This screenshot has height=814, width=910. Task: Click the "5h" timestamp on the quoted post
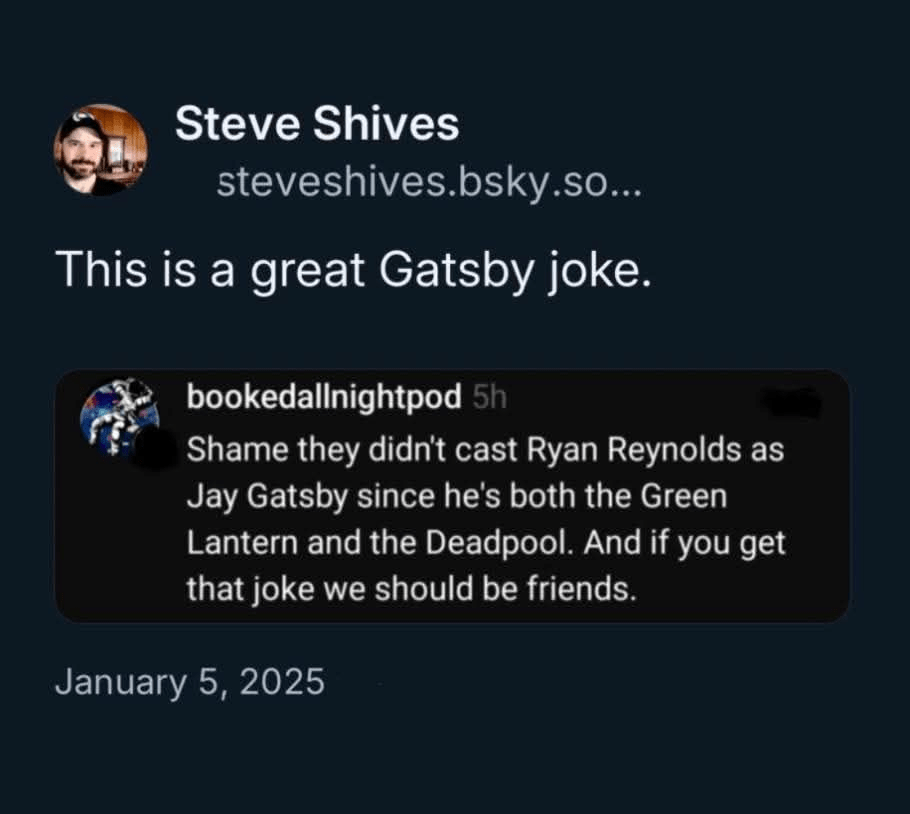coord(489,398)
